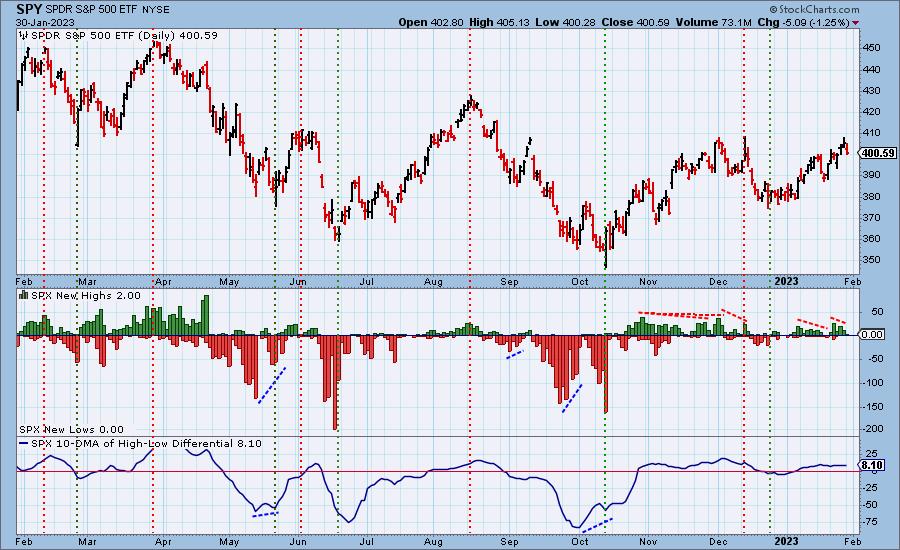
Task: Click the SPX New Lows 0.00 legend
Action: click(x=71, y=429)
